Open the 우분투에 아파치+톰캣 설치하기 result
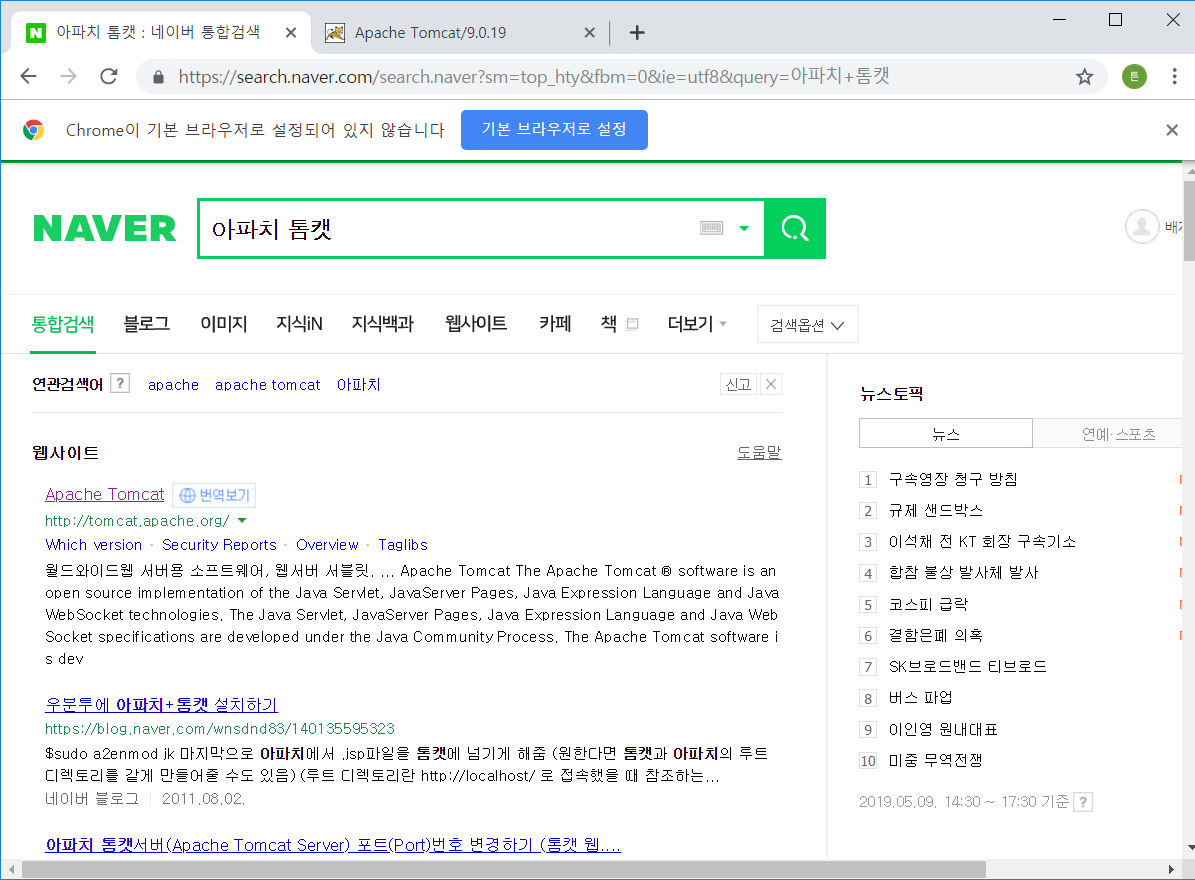The width and height of the screenshot is (1195, 880). [162, 705]
